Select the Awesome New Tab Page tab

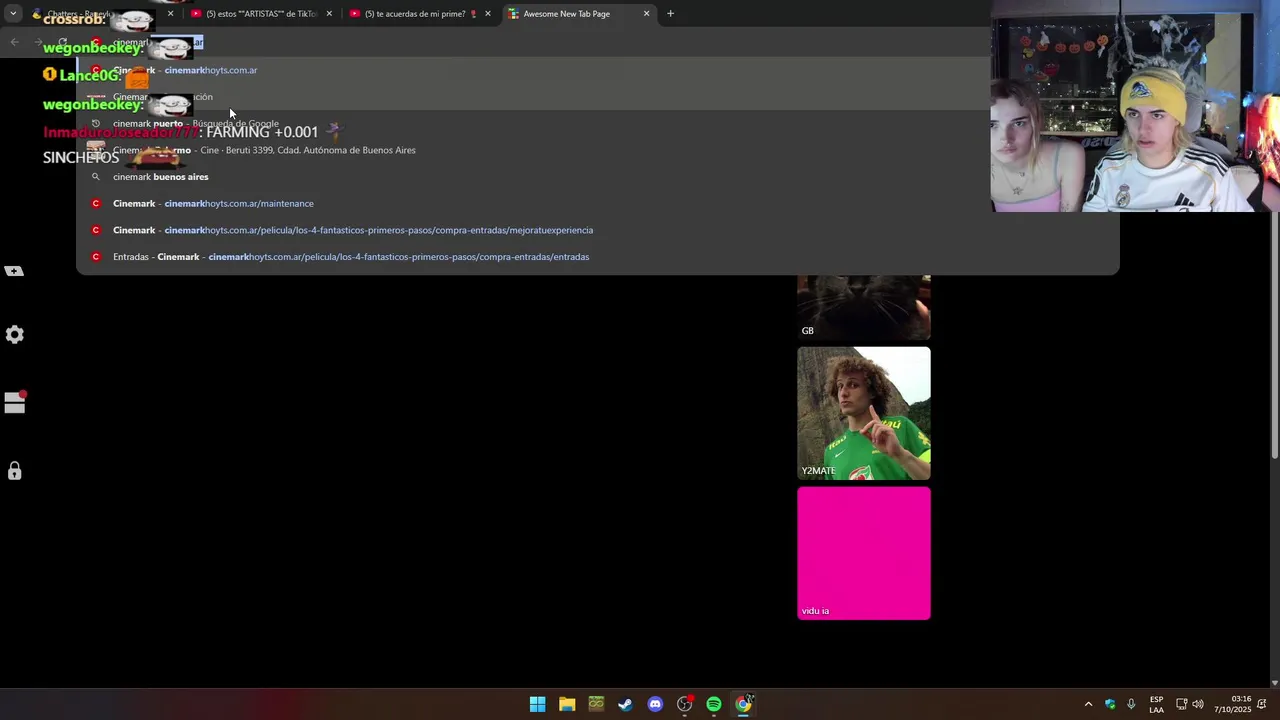[x=578, y=14]
